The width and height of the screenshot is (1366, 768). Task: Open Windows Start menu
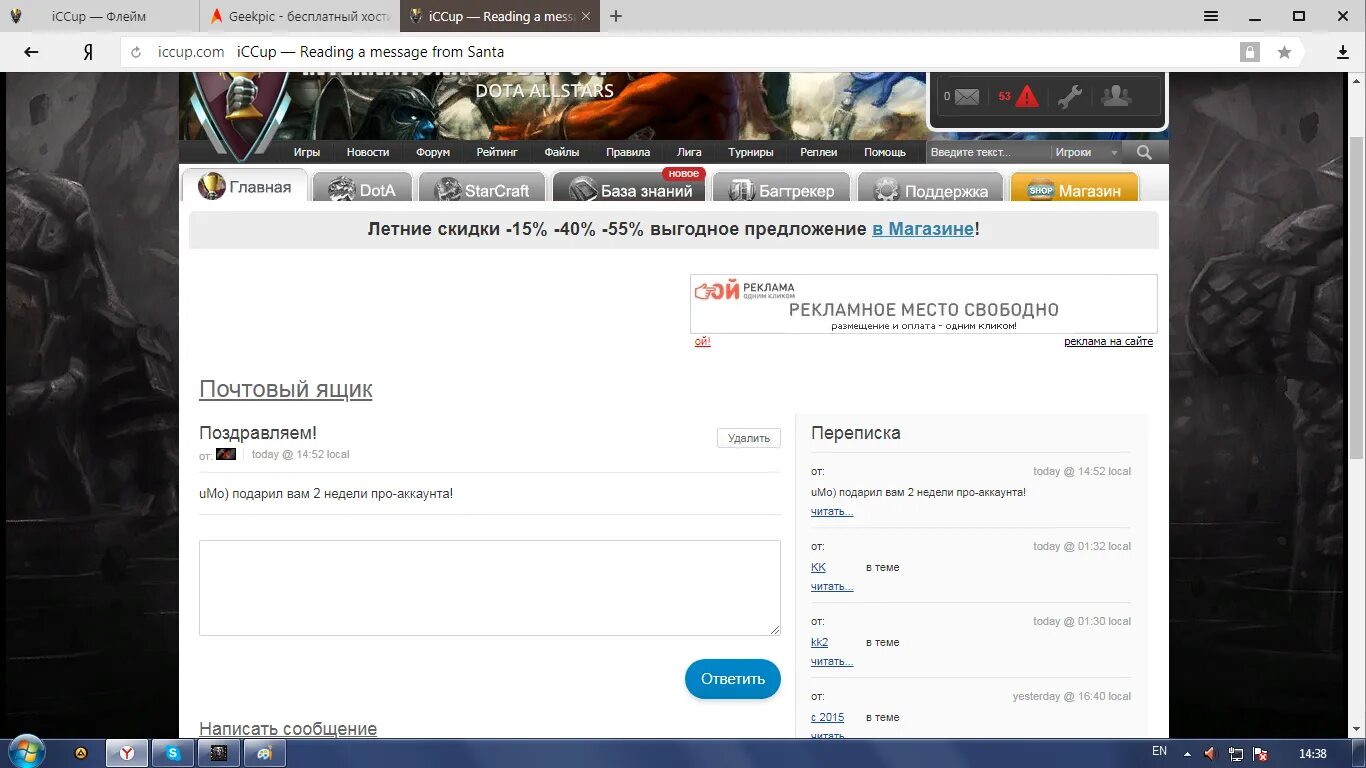[25, 752]
